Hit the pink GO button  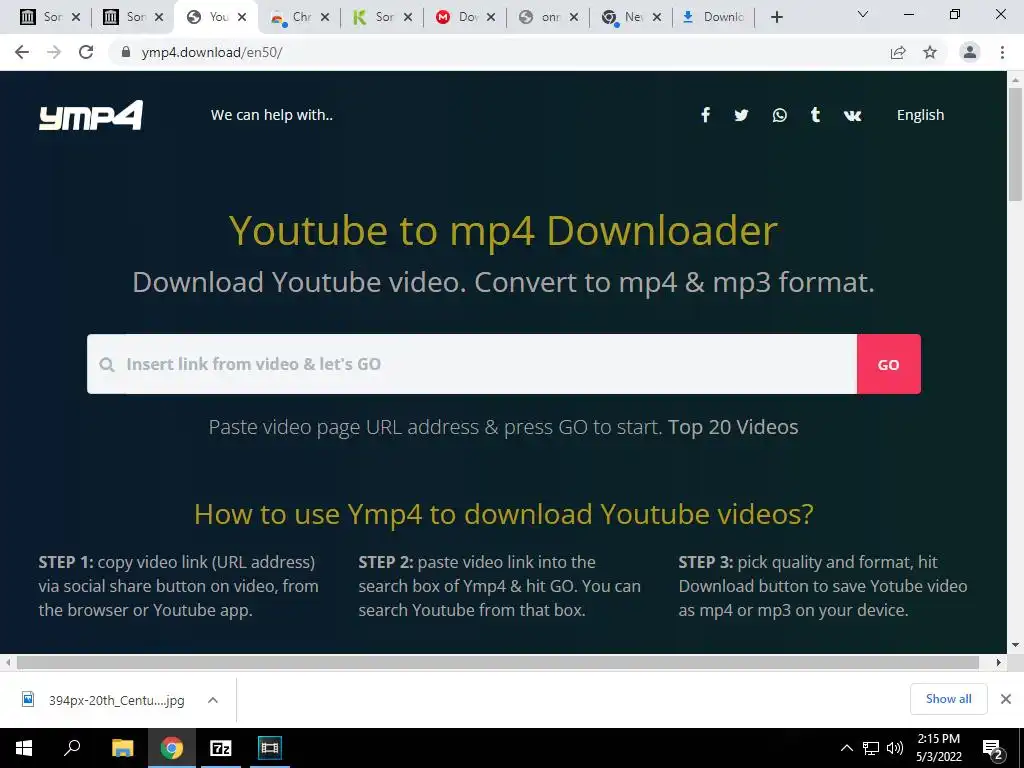coord(889,364)
